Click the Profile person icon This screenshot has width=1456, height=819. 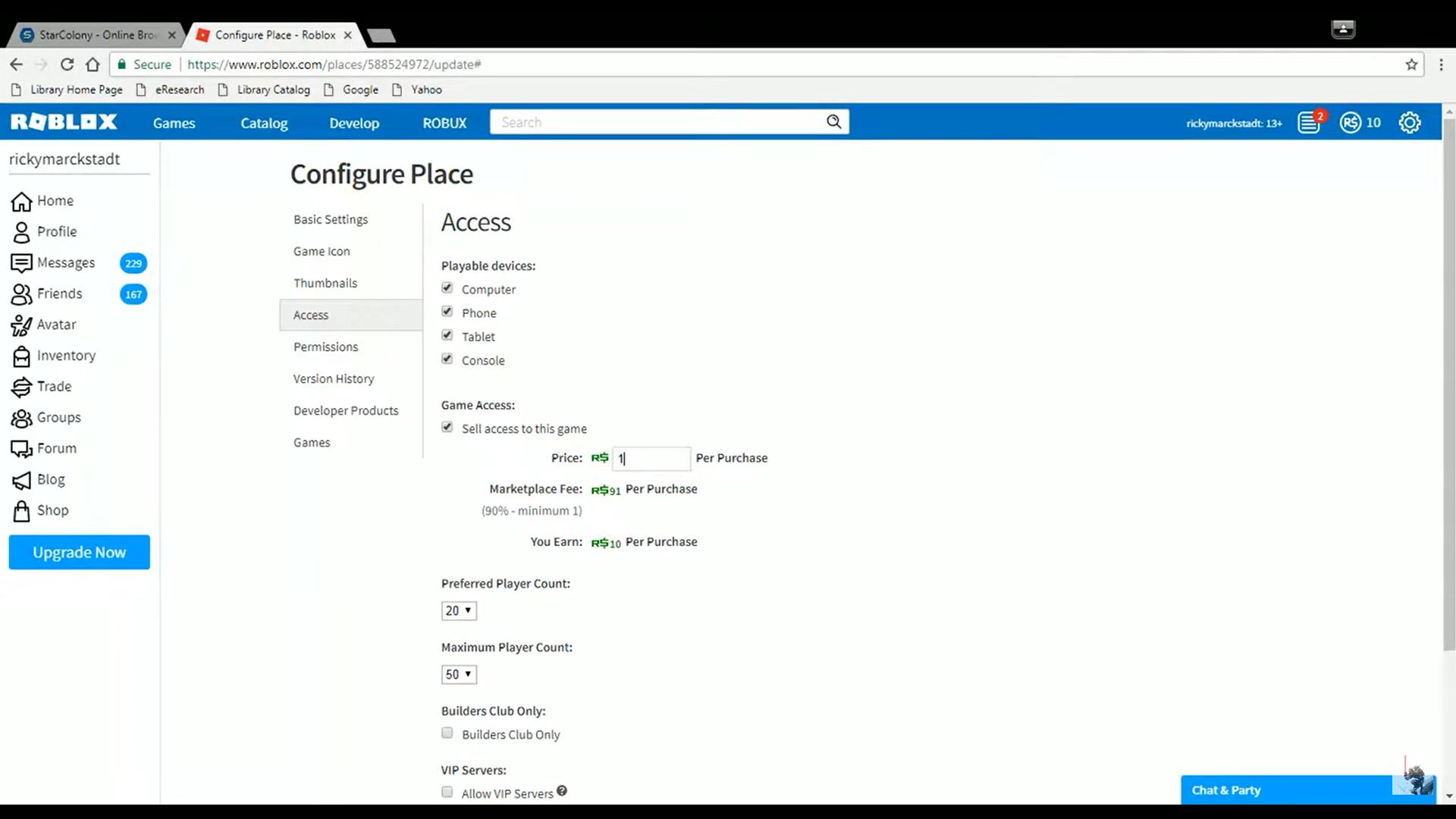tap(21, 232)
